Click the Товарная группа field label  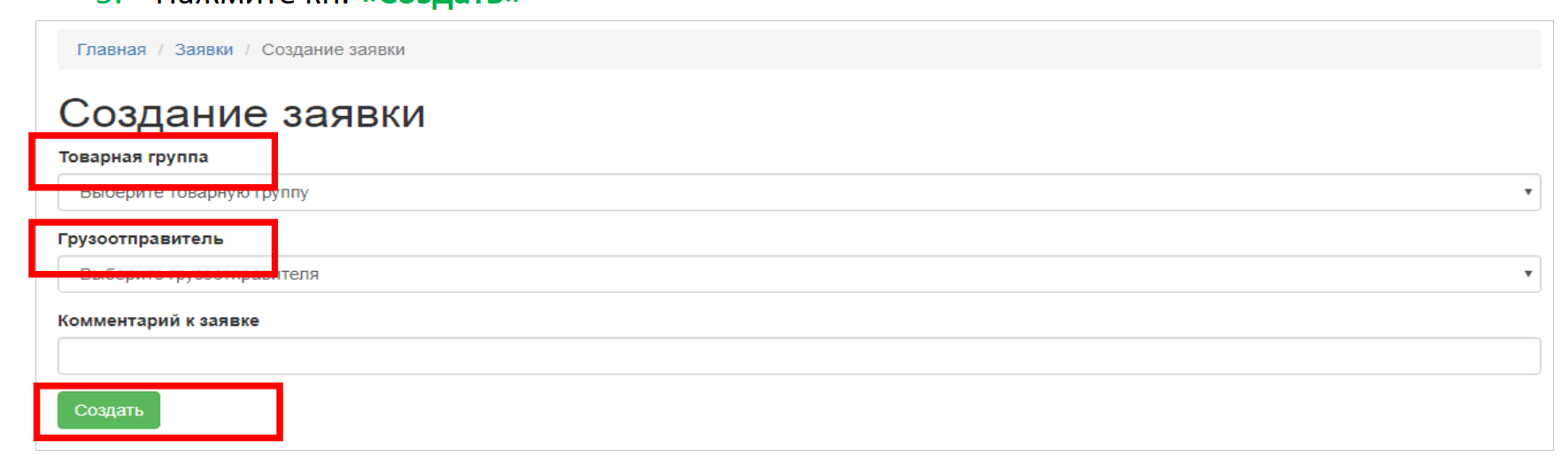pyautogui.click(x=133, y=157)
